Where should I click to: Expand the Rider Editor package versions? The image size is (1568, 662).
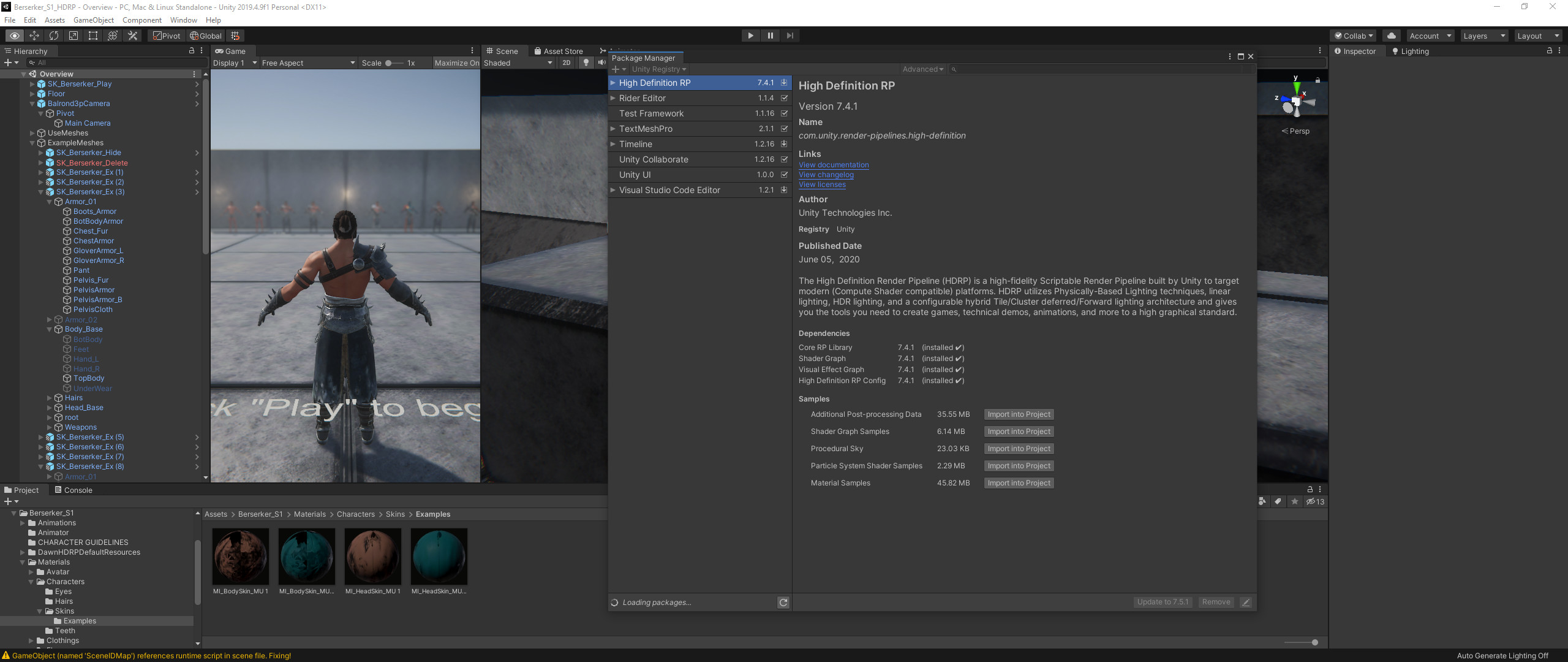pyautogui.click(x=612, y=98)
